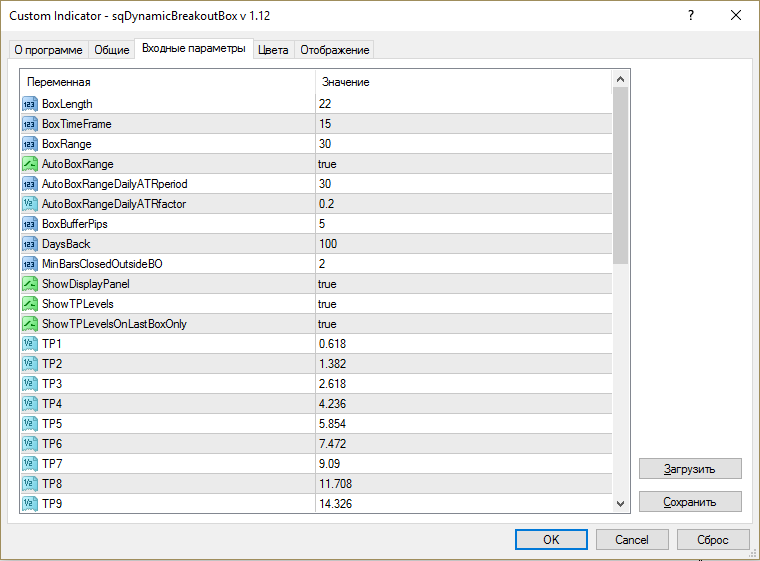Click the double-type icon next to AutoBoxRangeDailyATRfactor
This screenshot has width=760, height=561.
pyautogui.click(x=29, y=204)
